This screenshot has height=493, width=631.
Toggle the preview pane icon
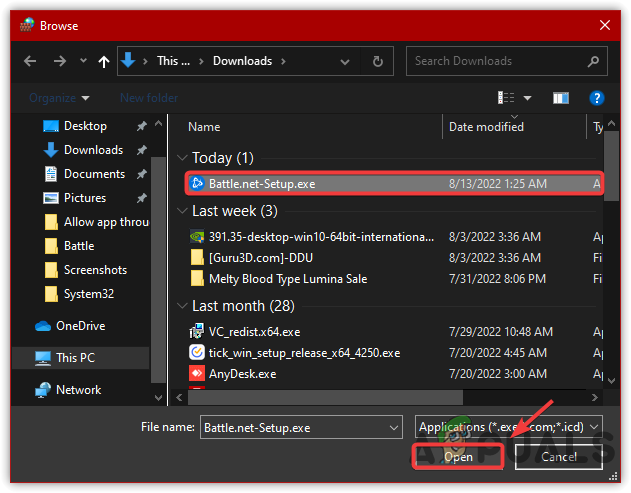561,98
